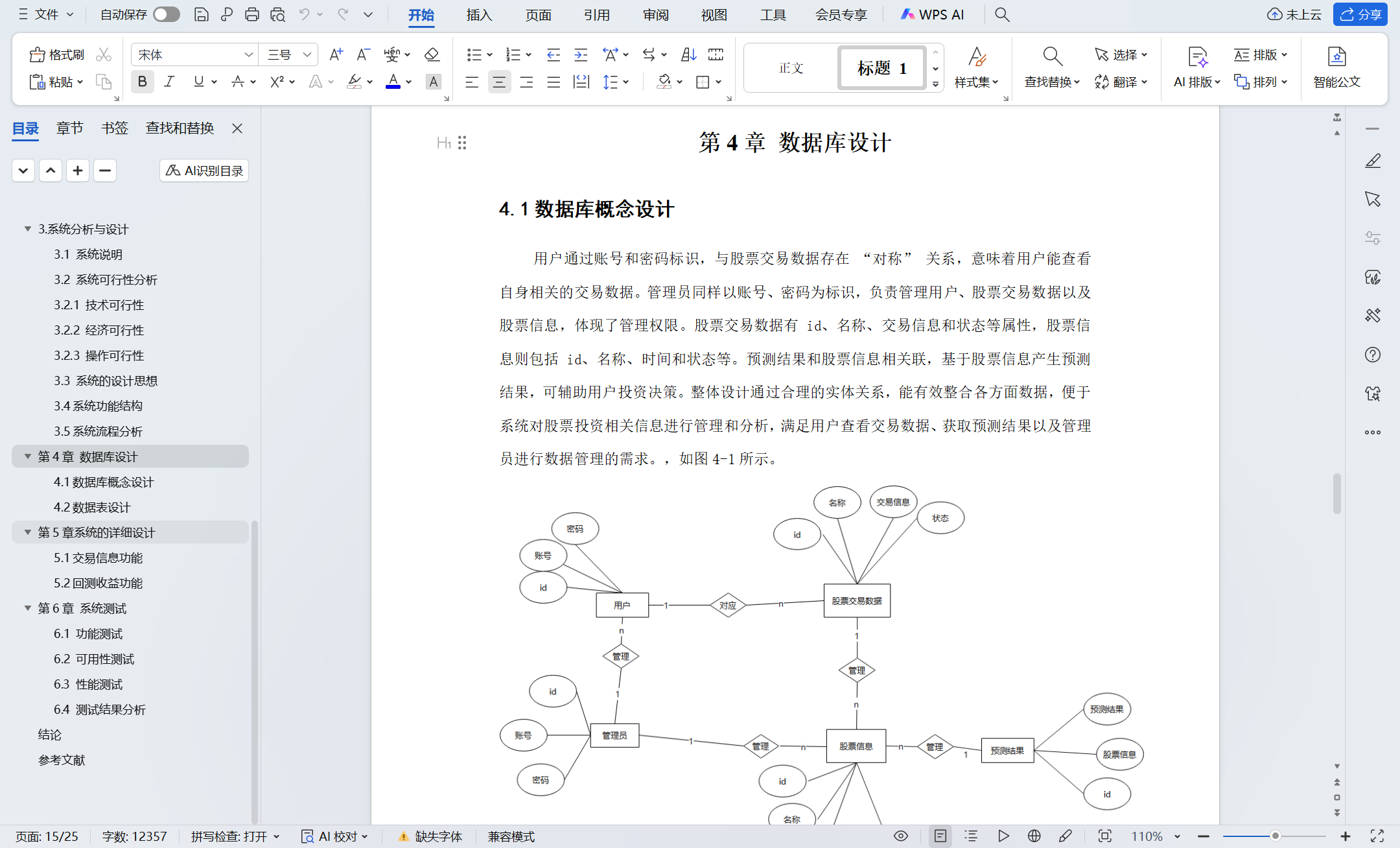Viewport: 1400px width, 848px height.
Task: Click the numbered list icon
Action: [513, 55]
